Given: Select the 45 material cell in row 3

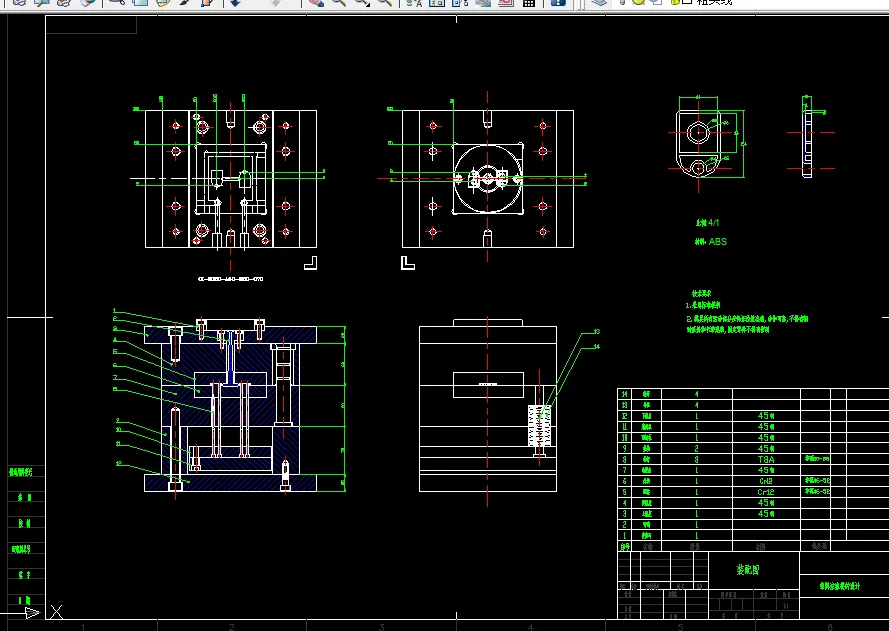Looking at the screenshot, I should pyautogui.click(x=766, y=514).
